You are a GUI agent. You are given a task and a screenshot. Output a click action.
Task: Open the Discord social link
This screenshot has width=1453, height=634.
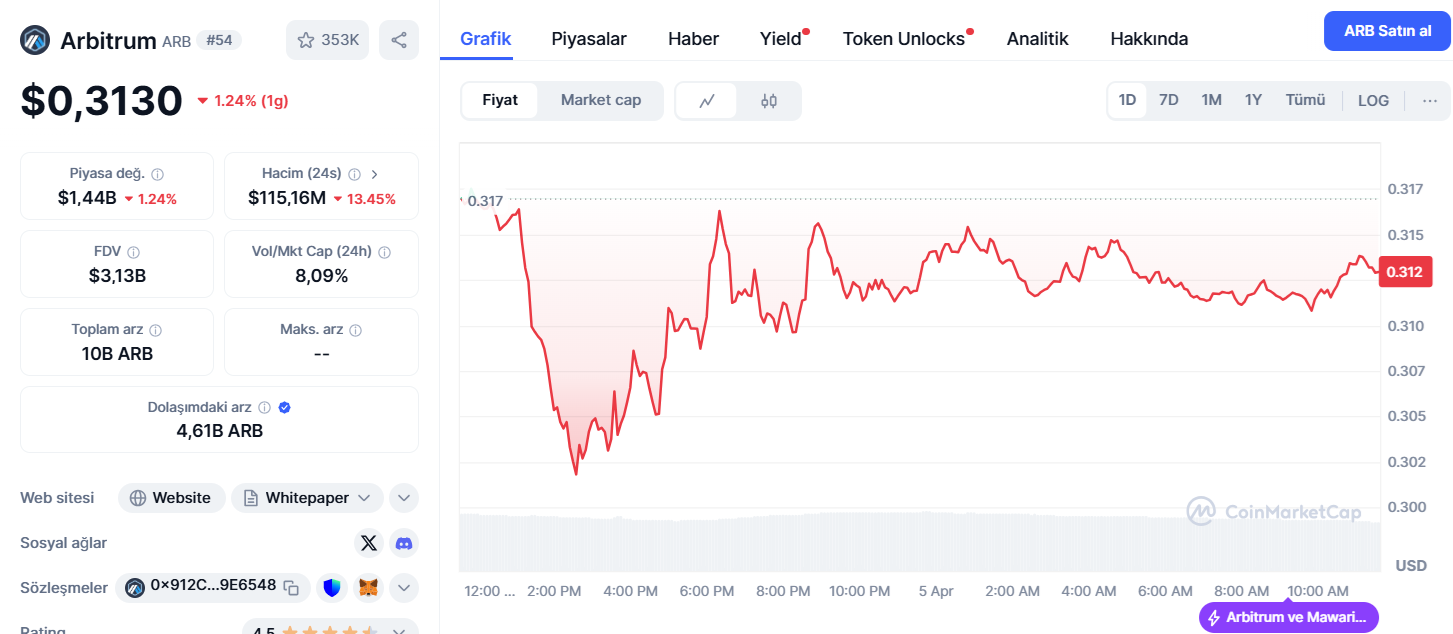(x=404, y=543)
